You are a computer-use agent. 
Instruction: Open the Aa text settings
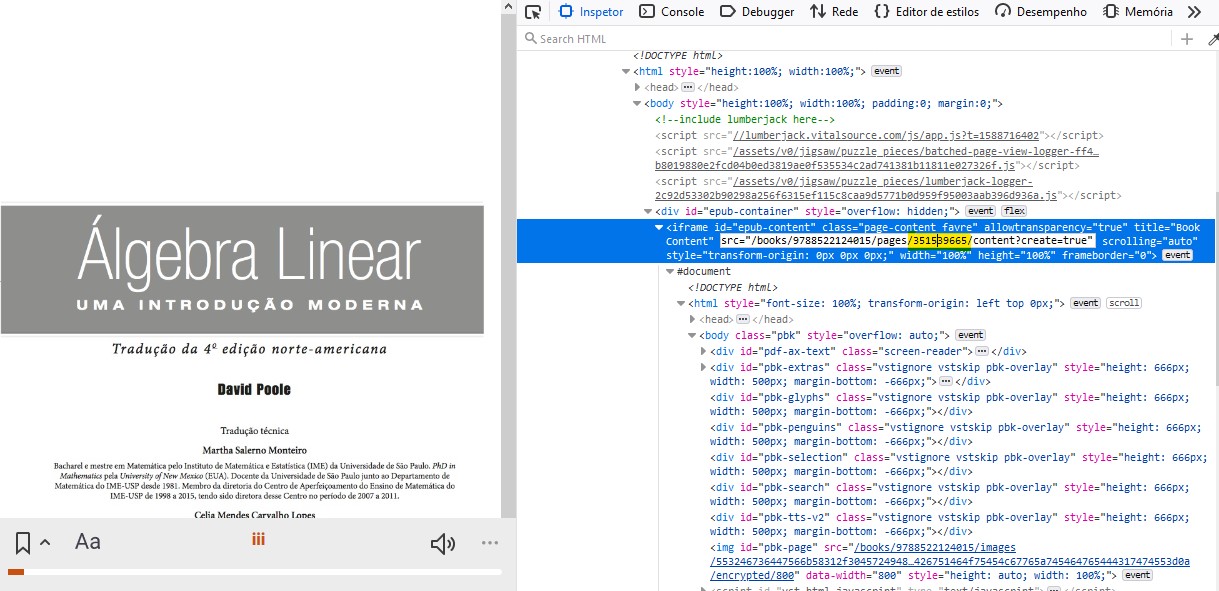[88, 542]
